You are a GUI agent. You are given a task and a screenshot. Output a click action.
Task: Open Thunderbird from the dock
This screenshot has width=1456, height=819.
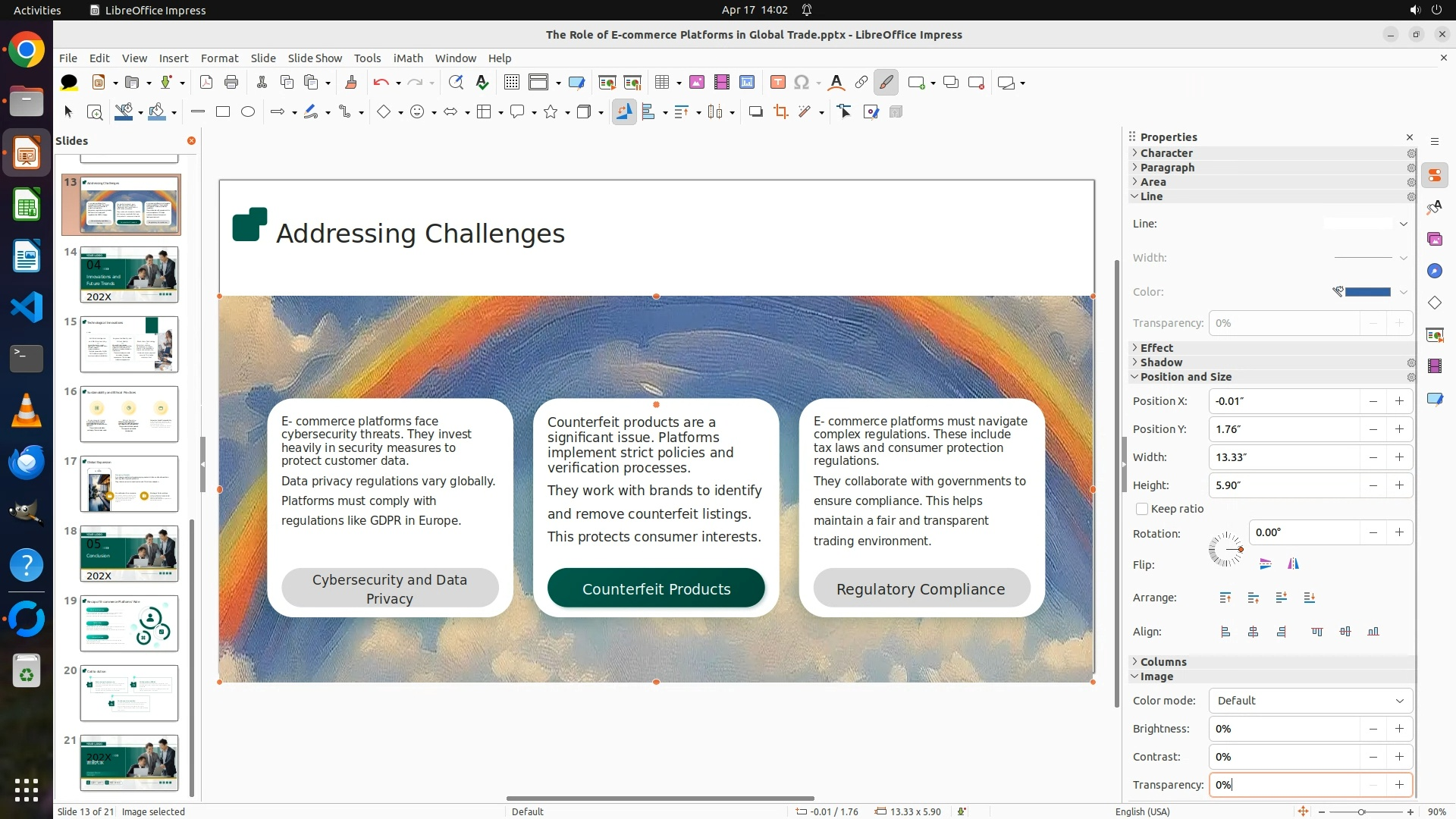pos(27,462)
